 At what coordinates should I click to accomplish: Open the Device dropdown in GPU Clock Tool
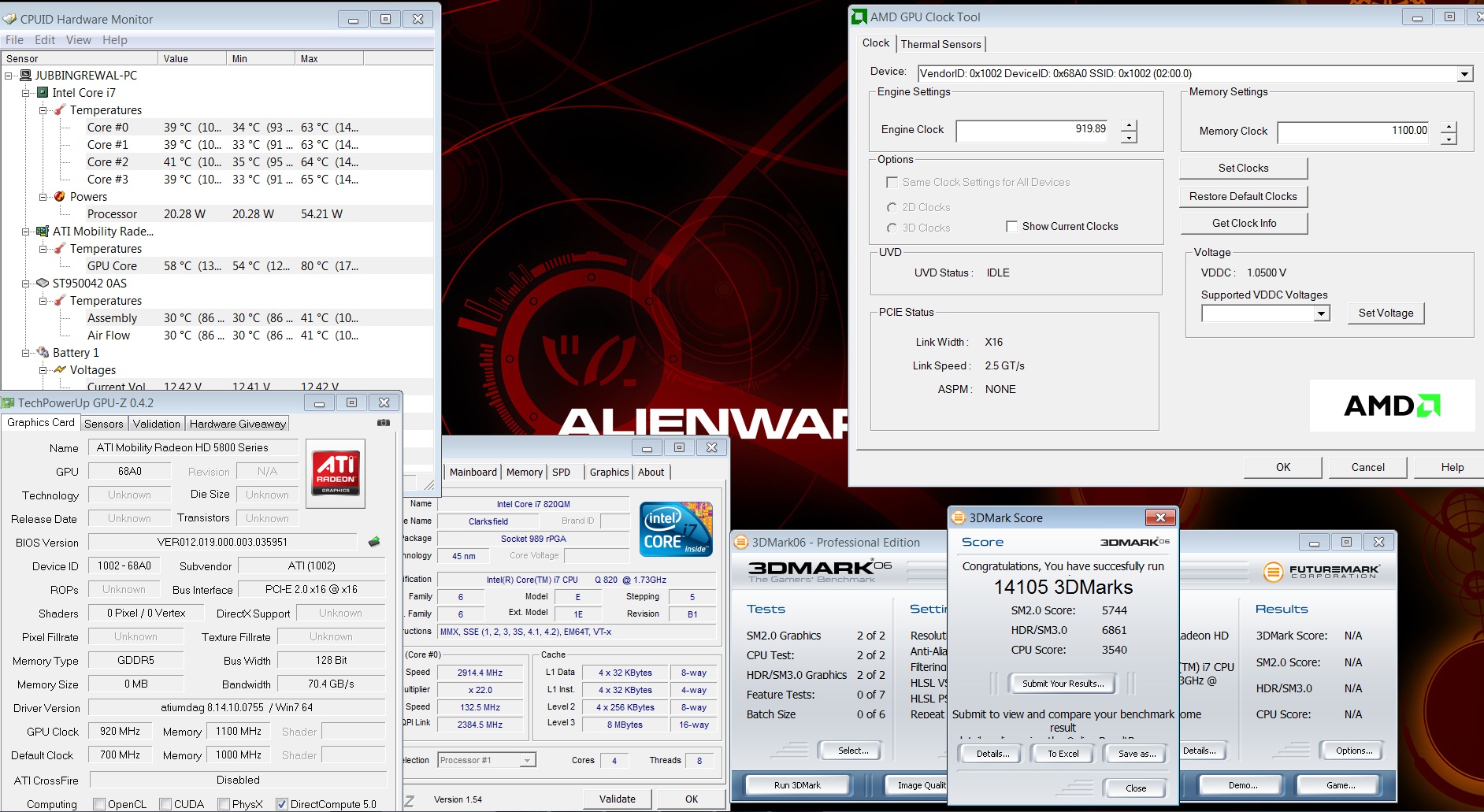(1465, 74)
